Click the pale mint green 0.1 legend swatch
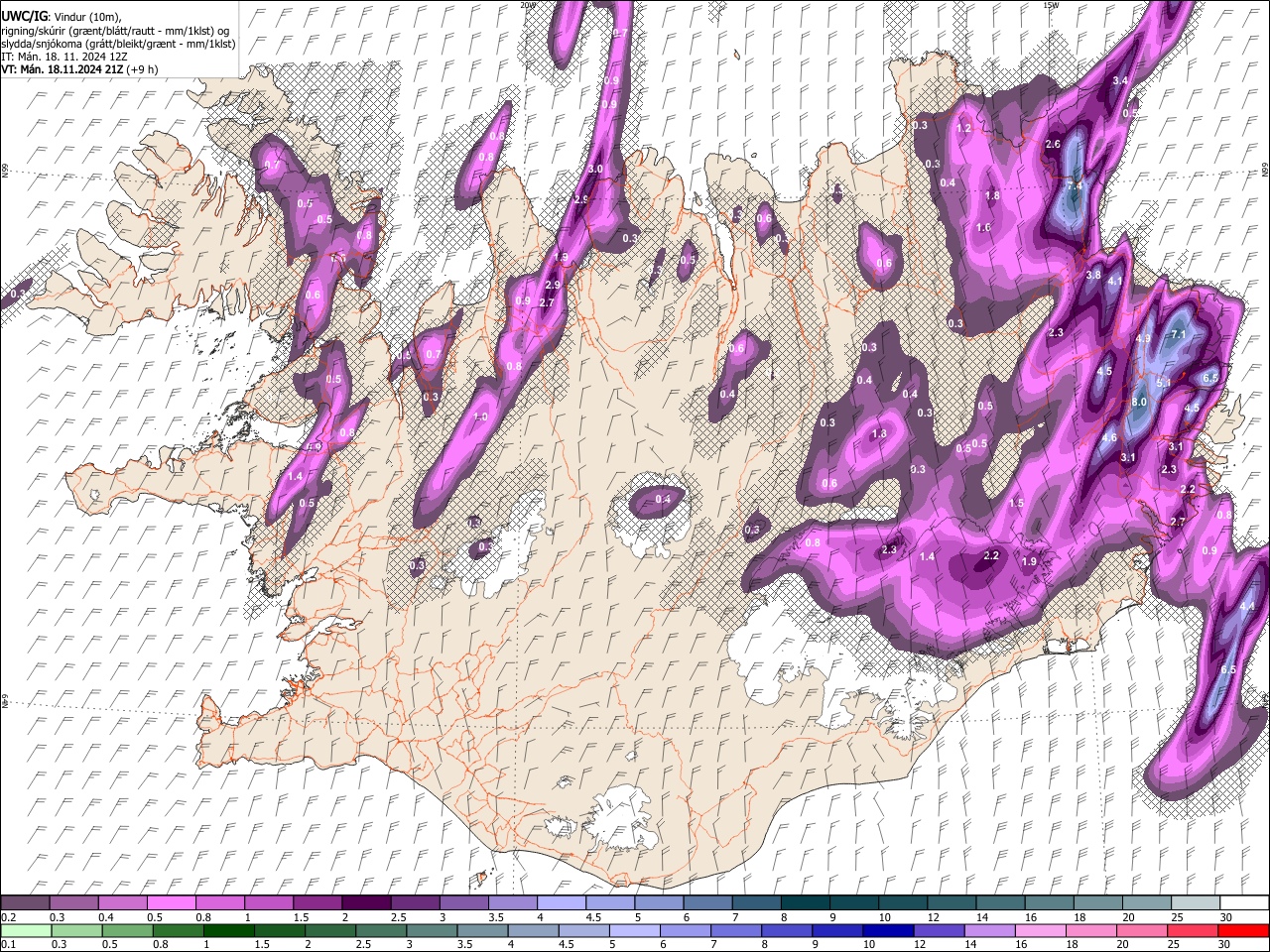1270x952 pixels. [25, 930]
